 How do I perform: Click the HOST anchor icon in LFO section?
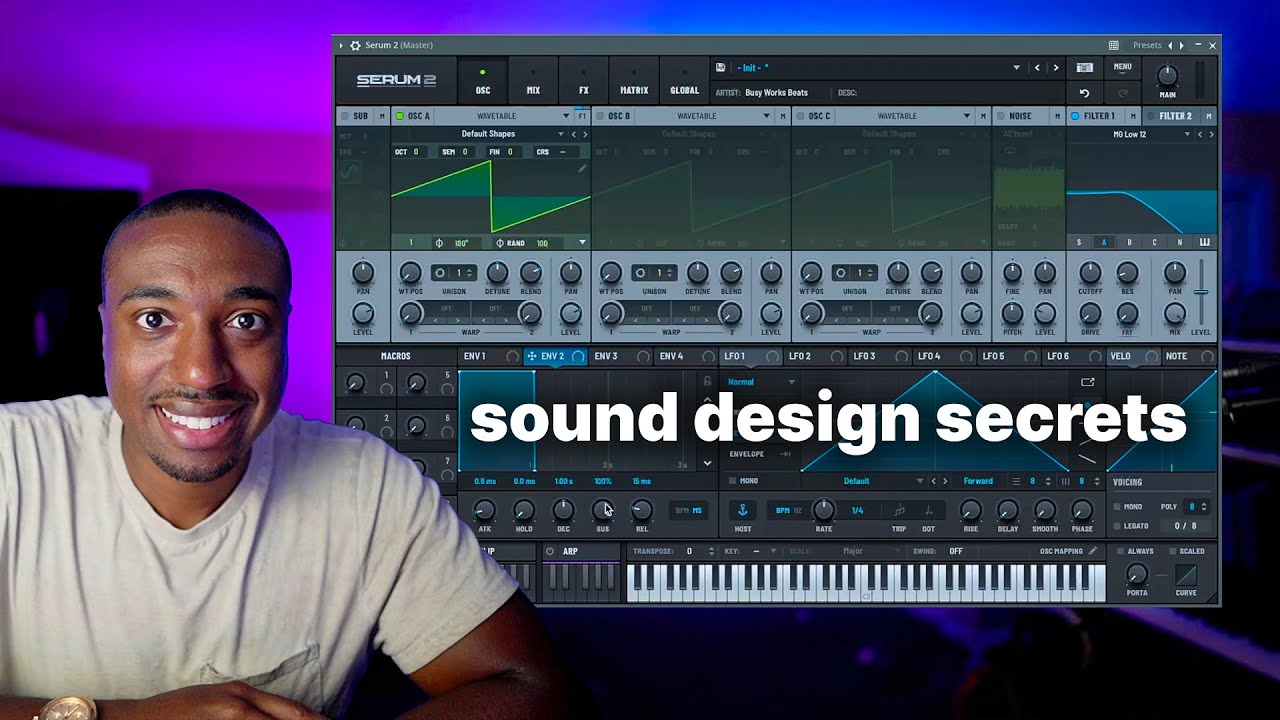coord(743,510)
